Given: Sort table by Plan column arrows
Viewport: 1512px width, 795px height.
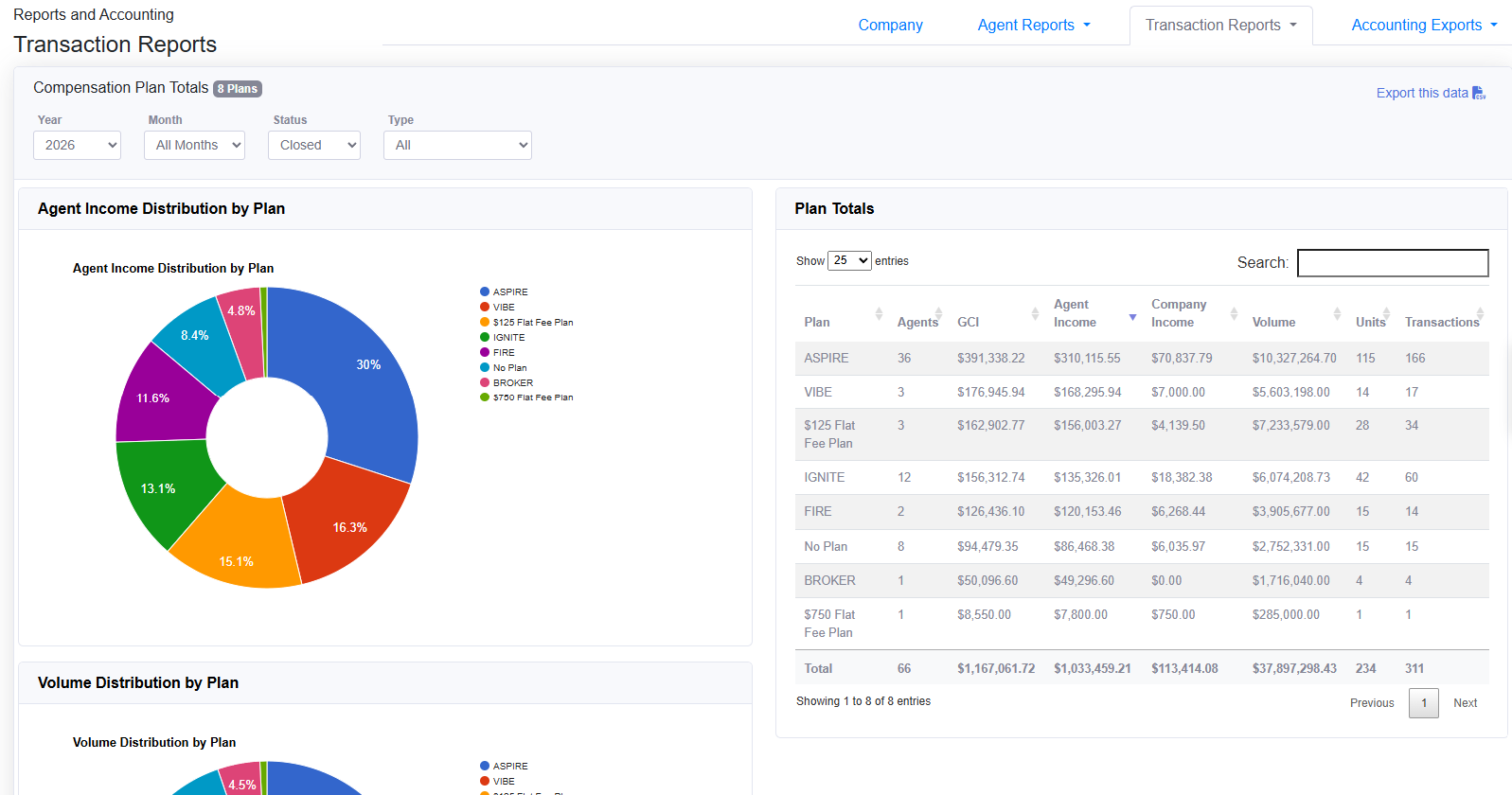Looking at the screenshot, I should [879, 313].
